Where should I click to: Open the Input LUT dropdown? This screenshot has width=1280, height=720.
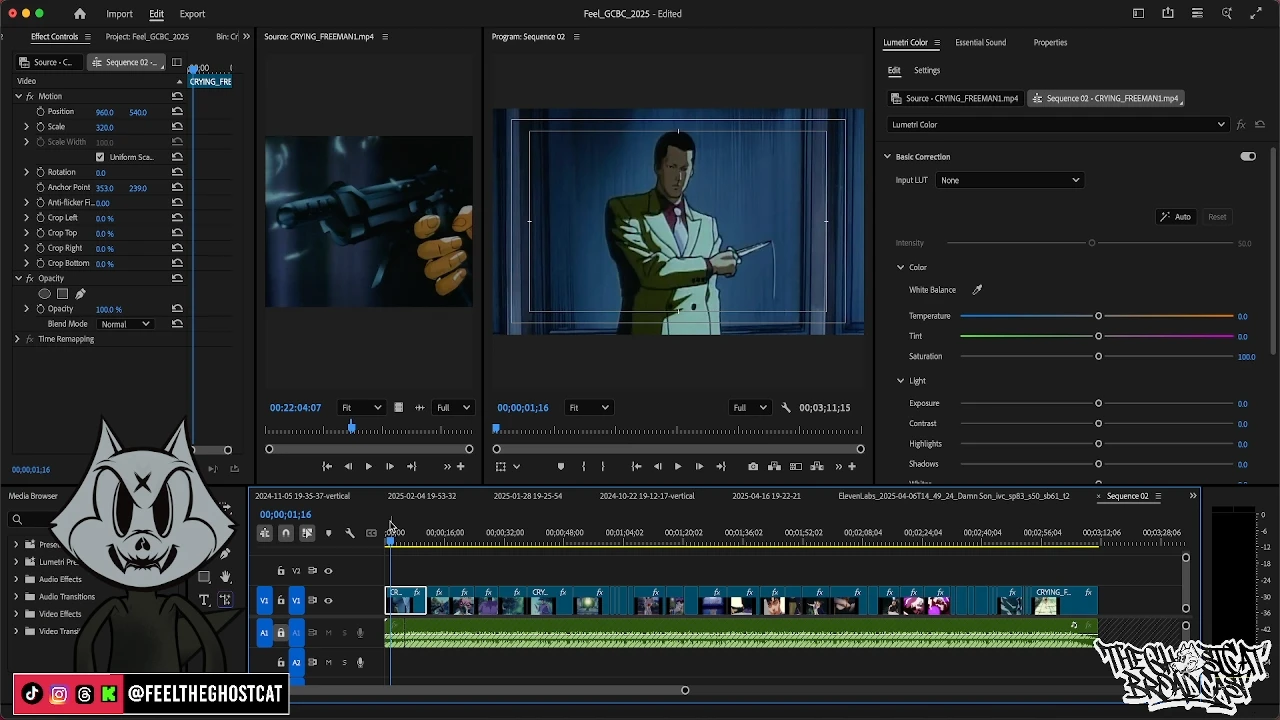[x=1010, y=180]
